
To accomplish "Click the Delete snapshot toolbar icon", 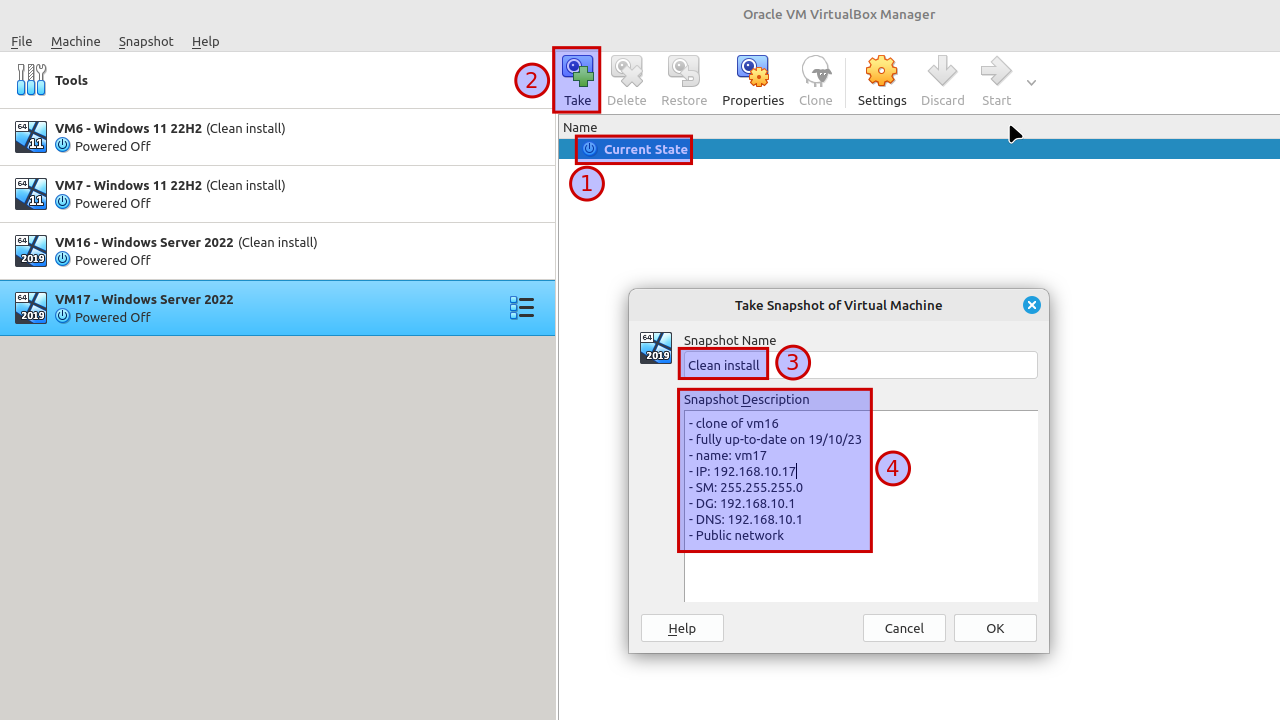I will coord(627,71).
